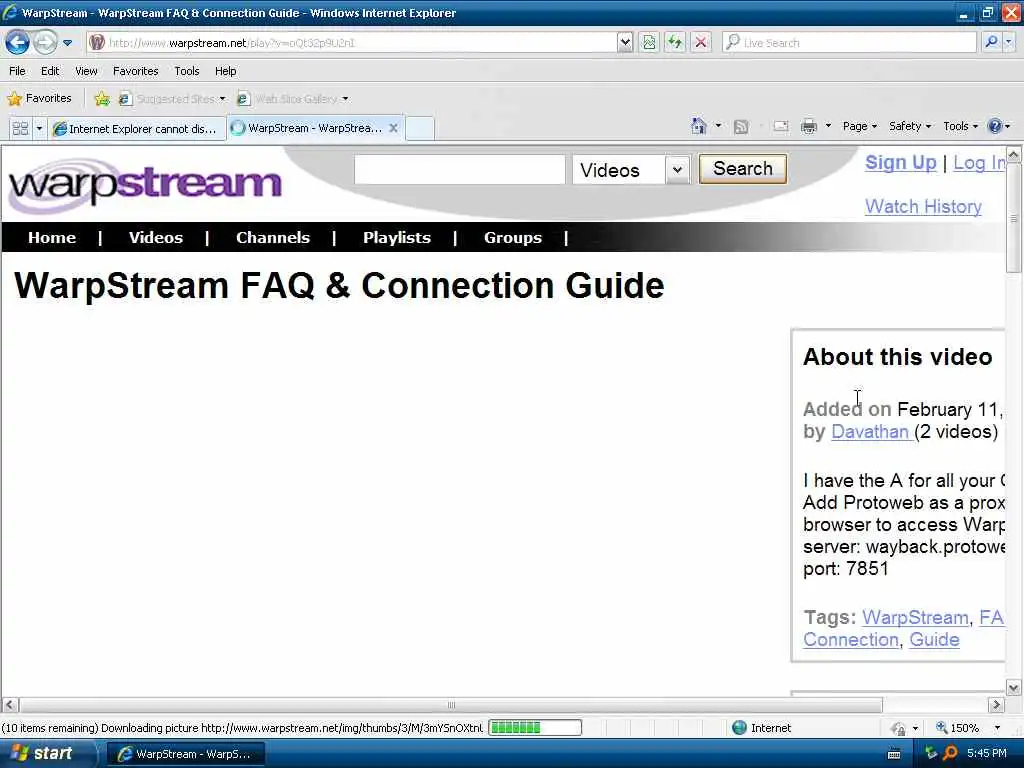This screenshot has height=768, width=1024.
Task: Toggle Compatibility View icon
Action: point(649,43)
